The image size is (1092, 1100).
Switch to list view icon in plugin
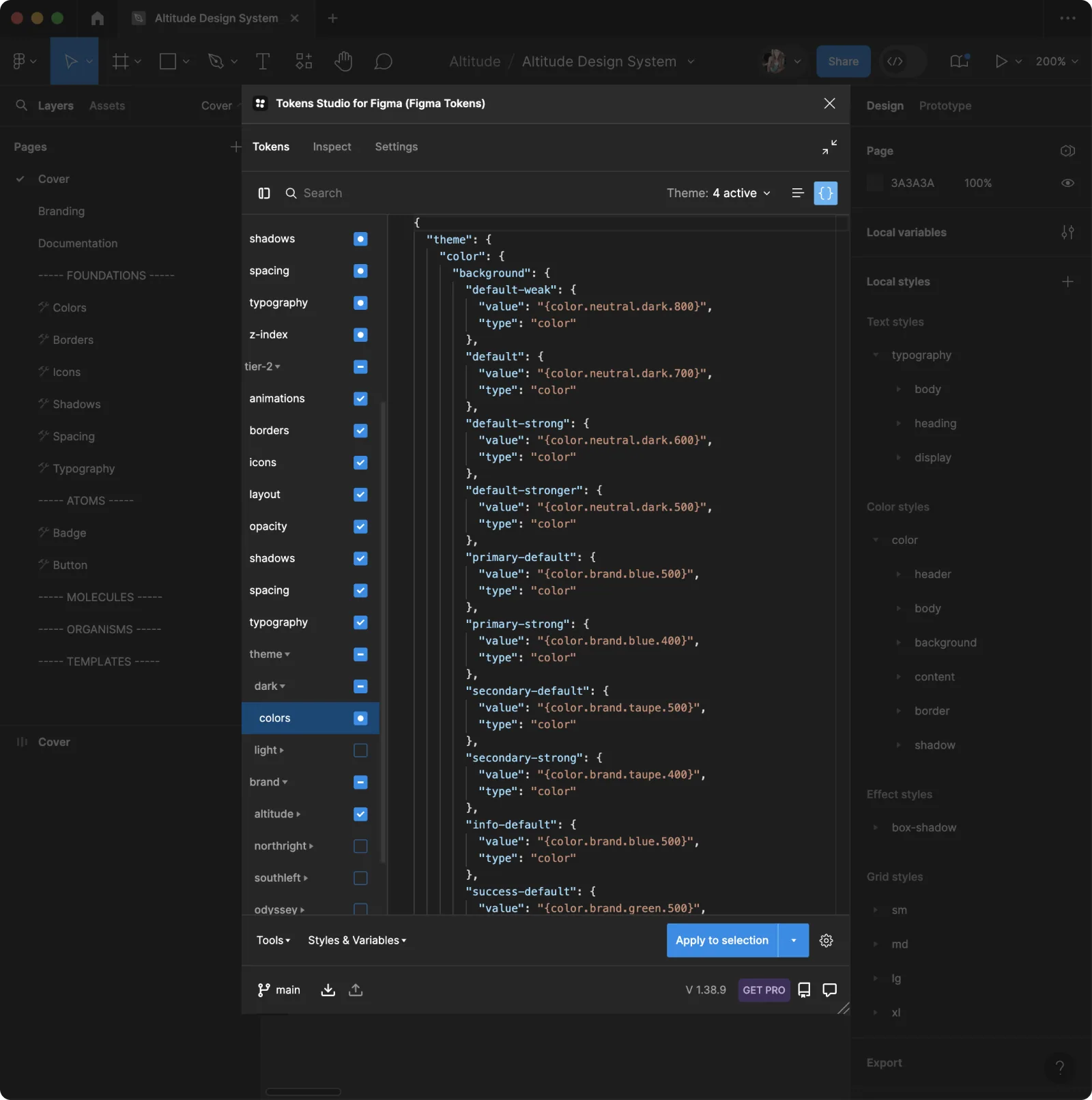(797, 193)
